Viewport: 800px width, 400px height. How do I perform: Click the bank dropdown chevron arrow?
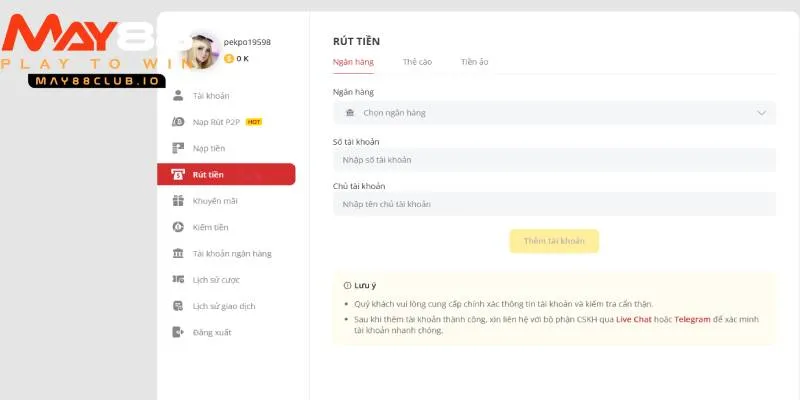tap(762, 113)
